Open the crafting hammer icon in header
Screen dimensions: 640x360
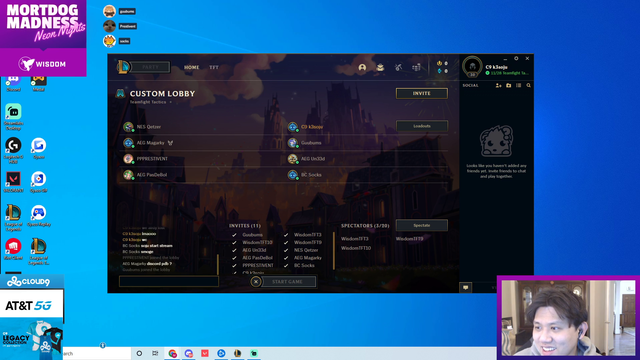pyautogui.click(x=398, y=67)
